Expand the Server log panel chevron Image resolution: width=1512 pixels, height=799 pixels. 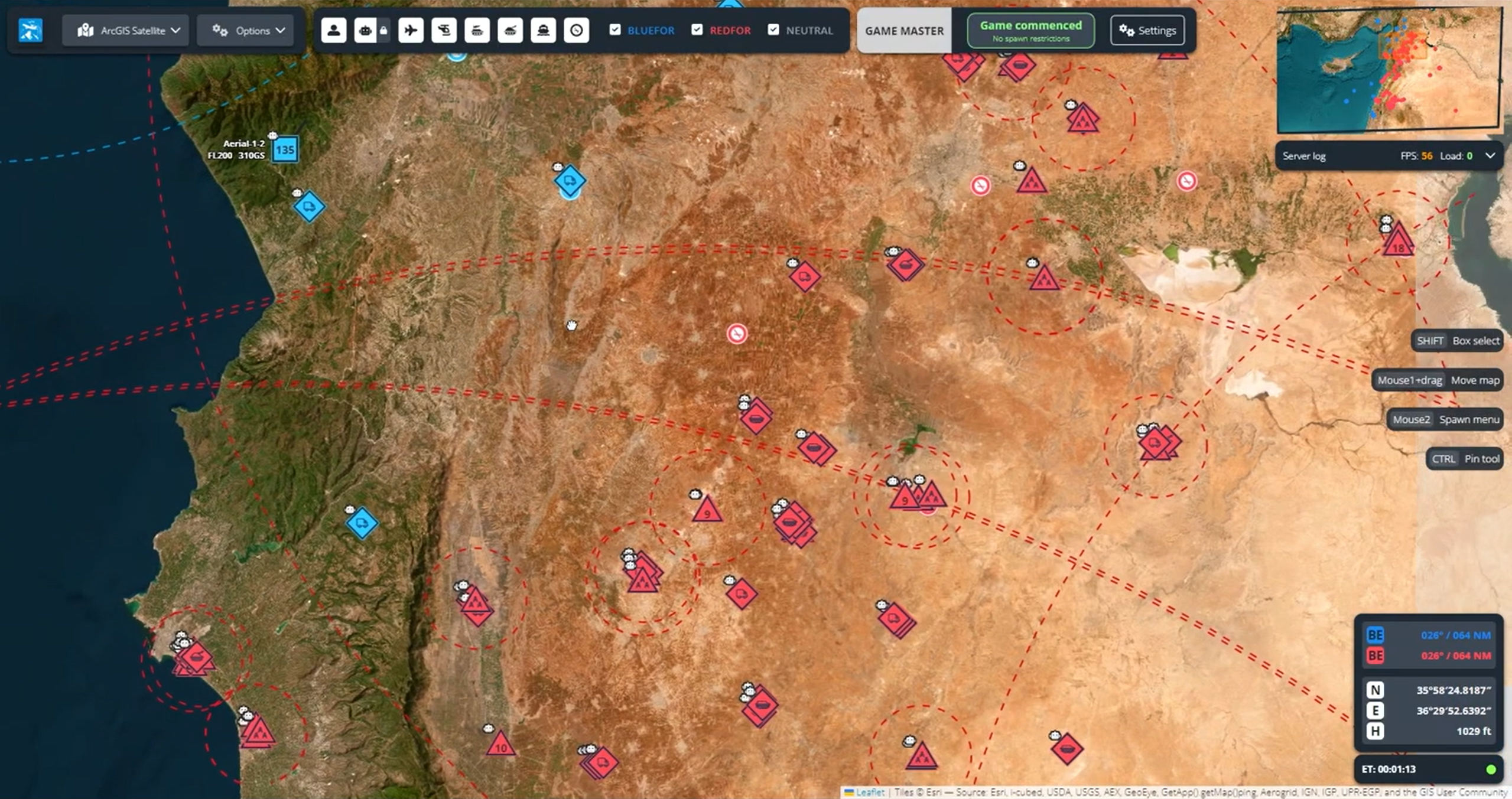(1490, 156)
